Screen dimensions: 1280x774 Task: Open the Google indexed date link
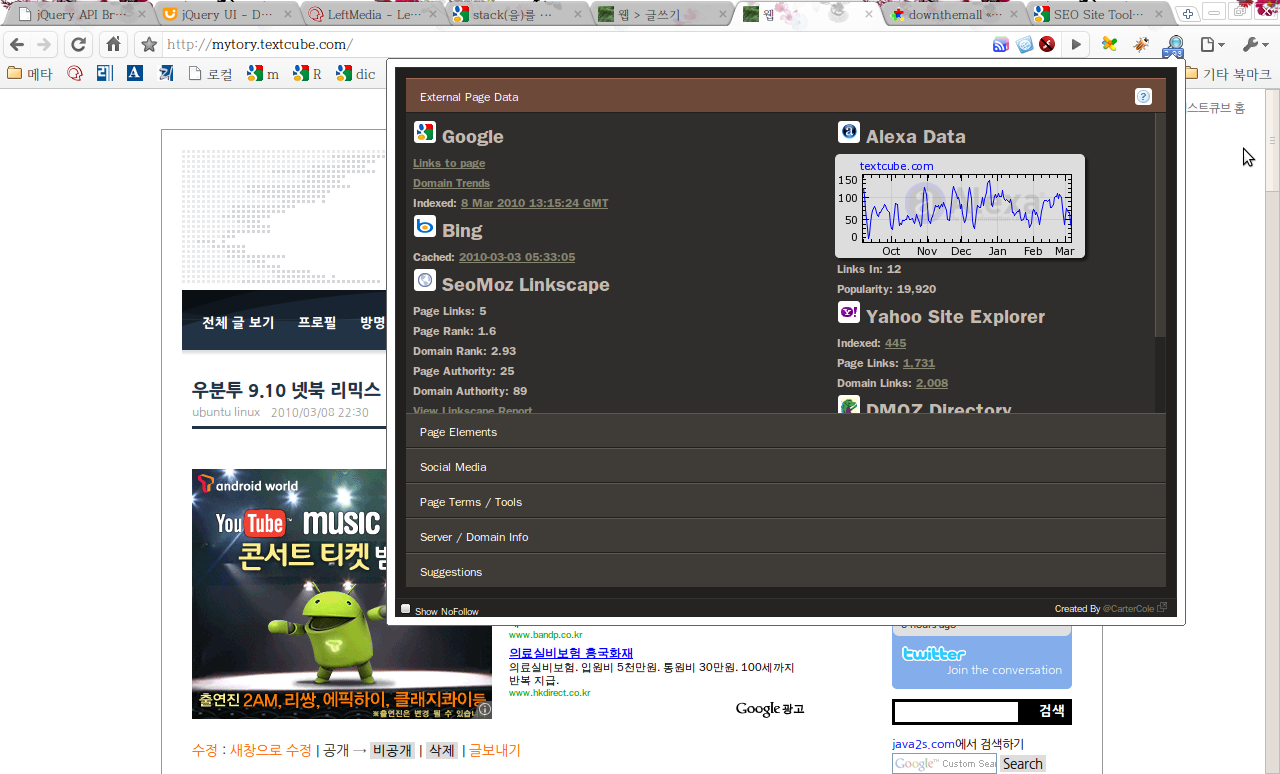pos(534,203)
